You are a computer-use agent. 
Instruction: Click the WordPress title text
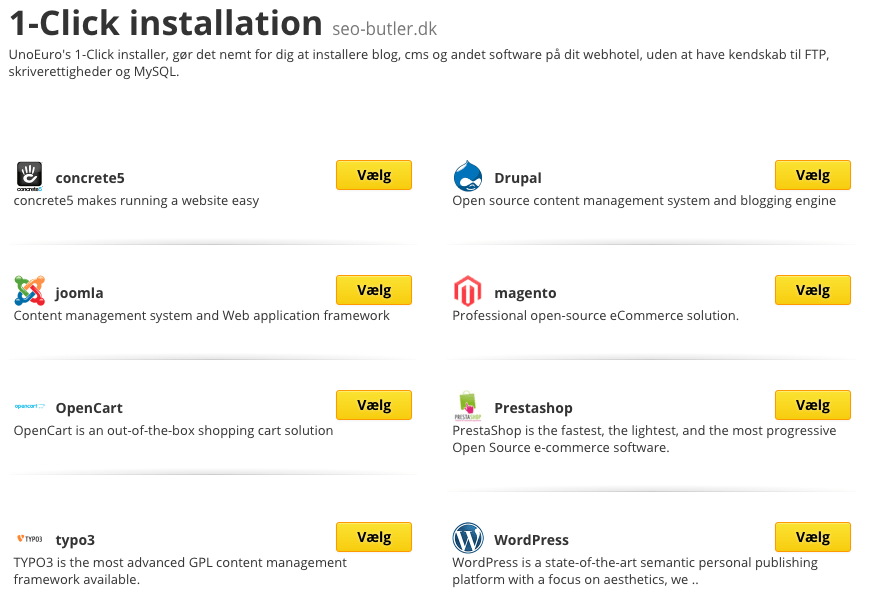click(531, 540)
